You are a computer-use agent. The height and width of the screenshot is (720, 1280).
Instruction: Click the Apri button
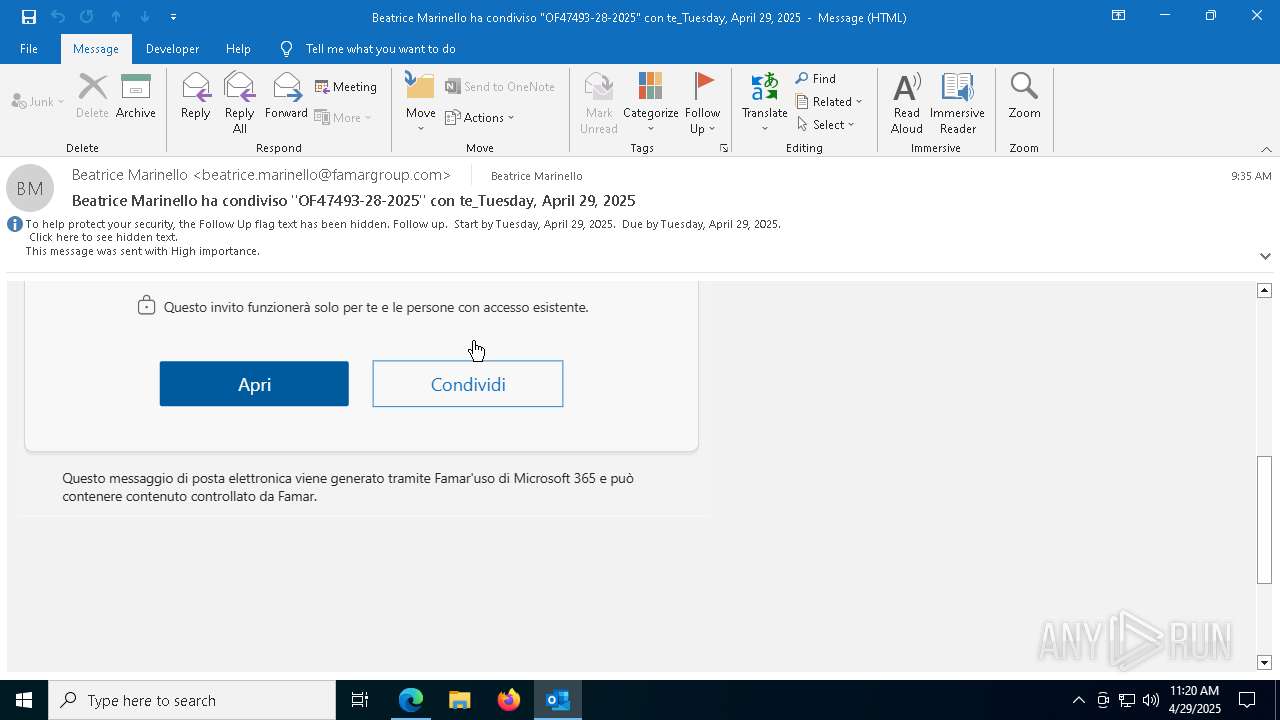pyautogui.click(x=254, y=384)
